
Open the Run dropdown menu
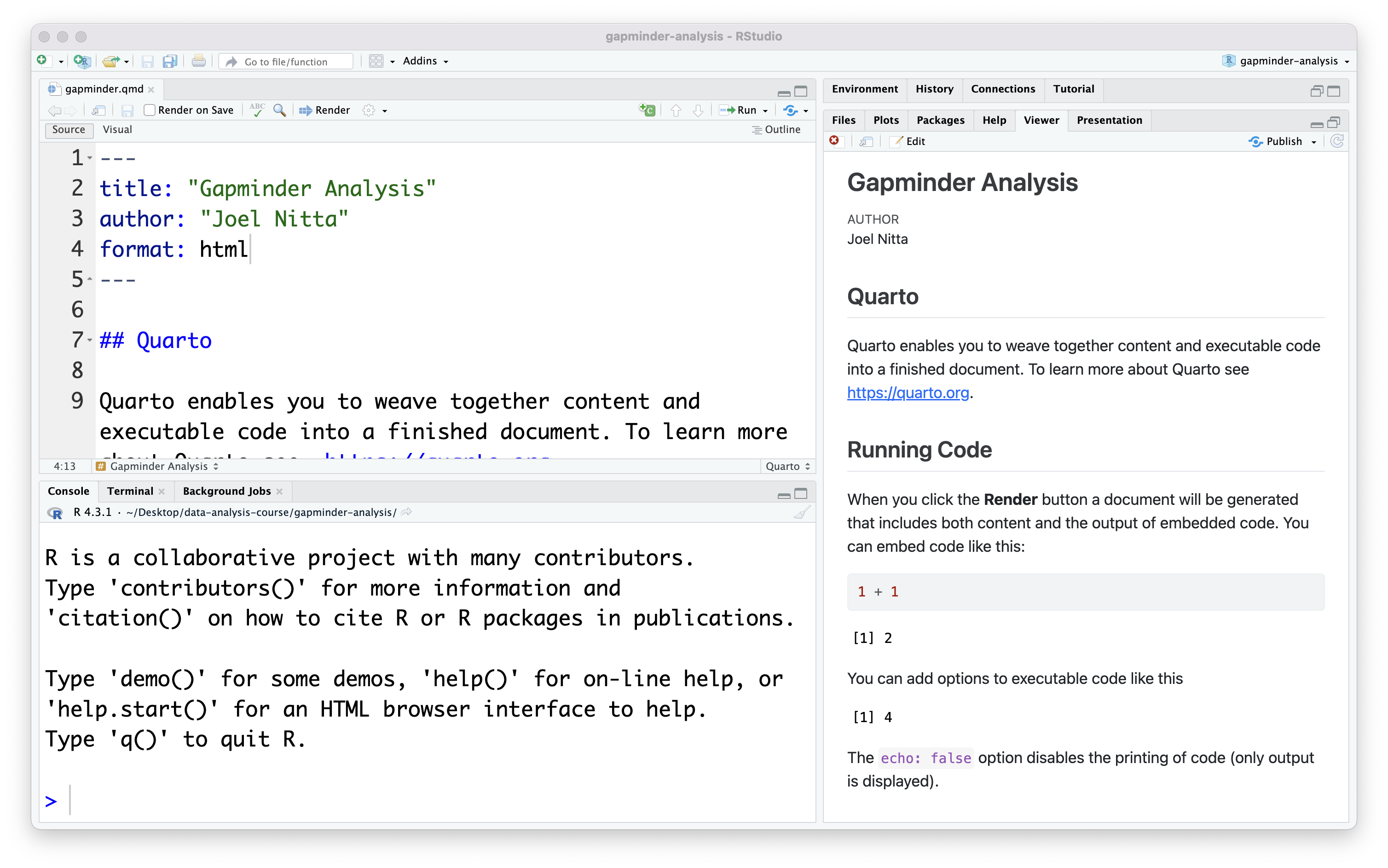[x=765, y=110]
